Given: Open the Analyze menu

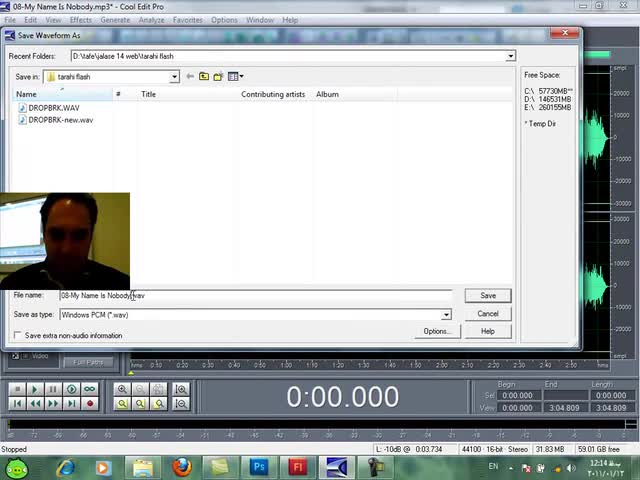Looking at the screenshot, I should (x=151, y=20).
